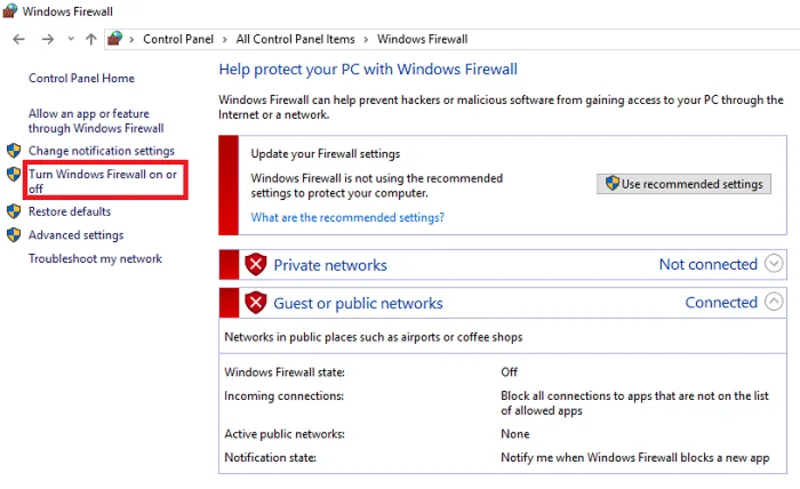Select Windows Firewall breadcrumb

coord(422,39)
